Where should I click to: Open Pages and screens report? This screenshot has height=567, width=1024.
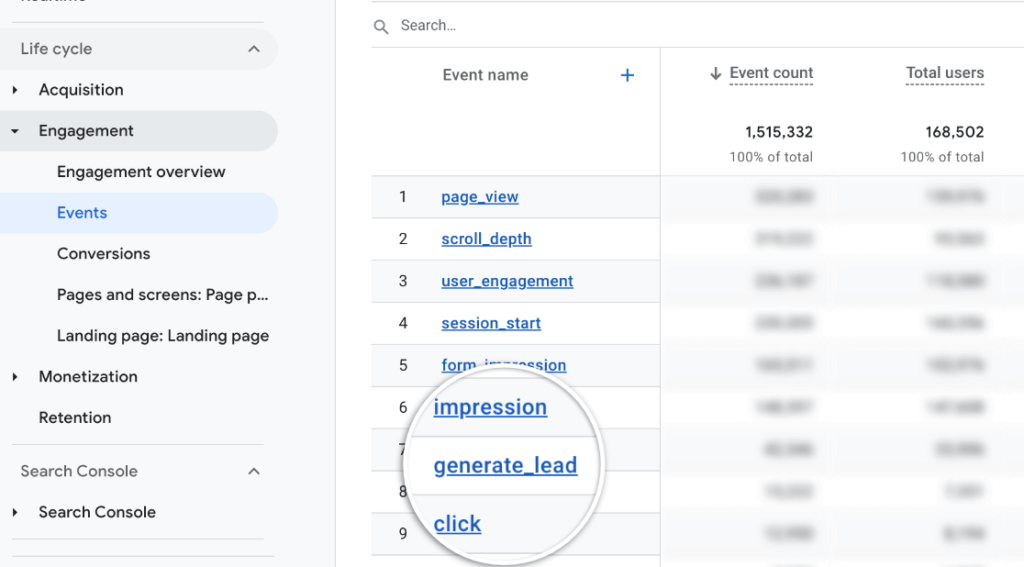point(162,295)
